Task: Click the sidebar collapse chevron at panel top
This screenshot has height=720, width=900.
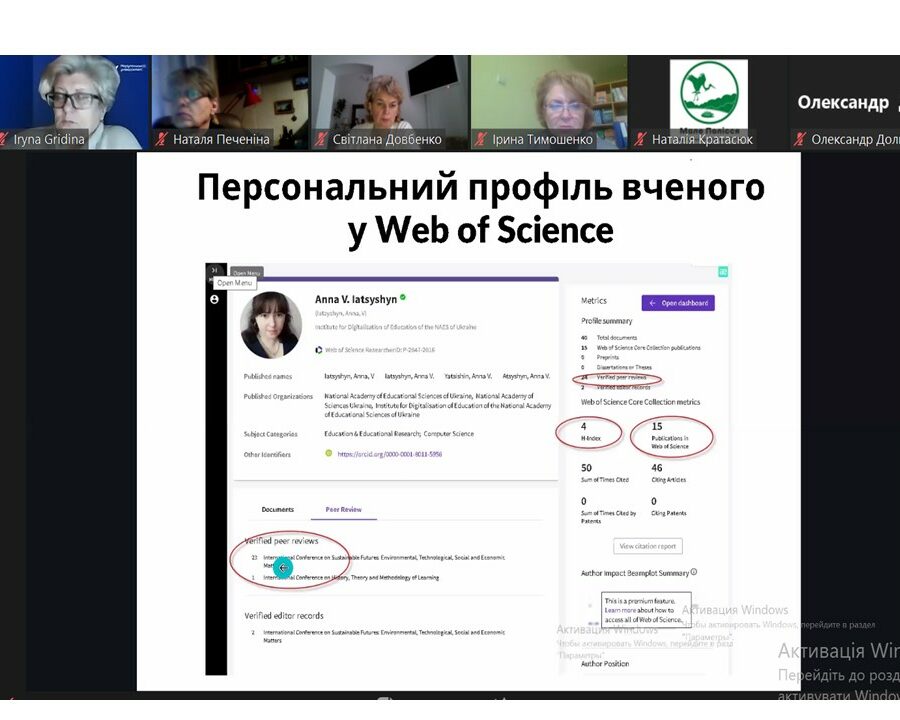Action: 214,268
